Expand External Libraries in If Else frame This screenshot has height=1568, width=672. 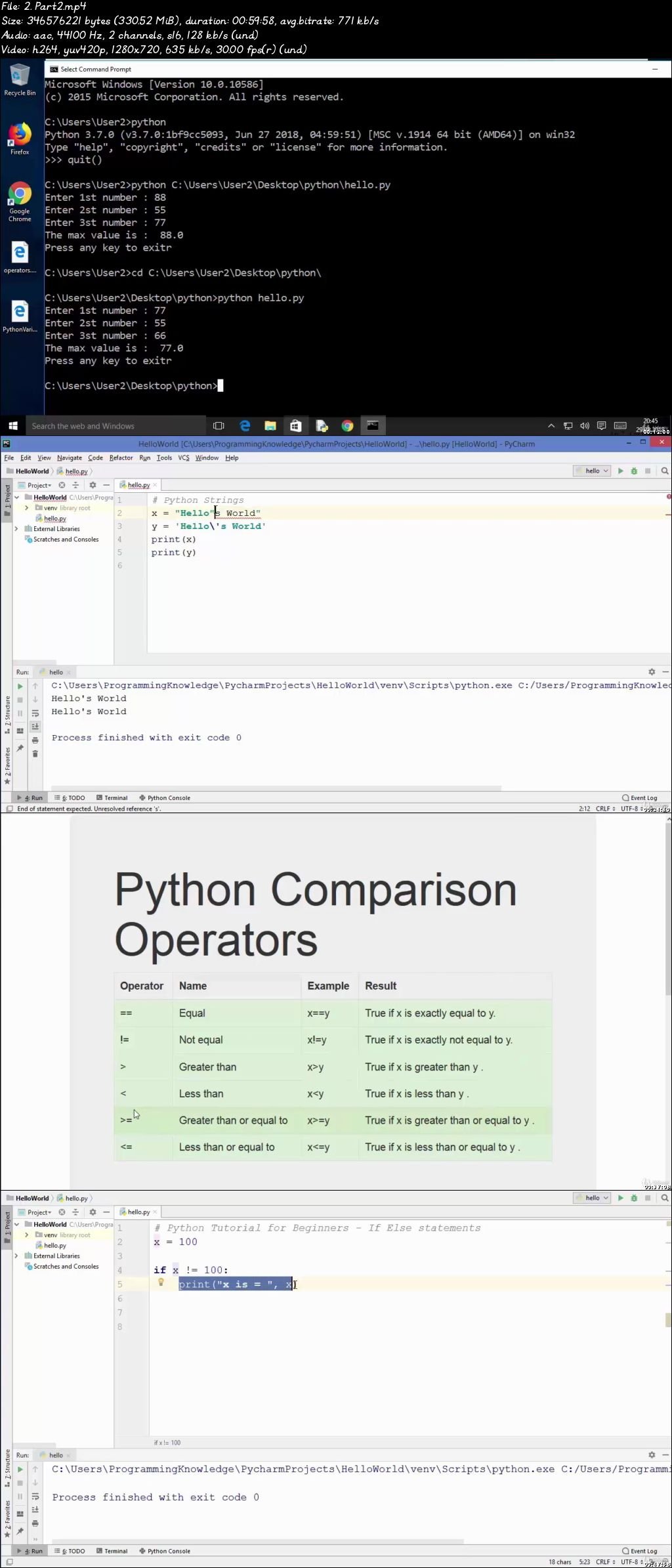(x=17, y=1256)
